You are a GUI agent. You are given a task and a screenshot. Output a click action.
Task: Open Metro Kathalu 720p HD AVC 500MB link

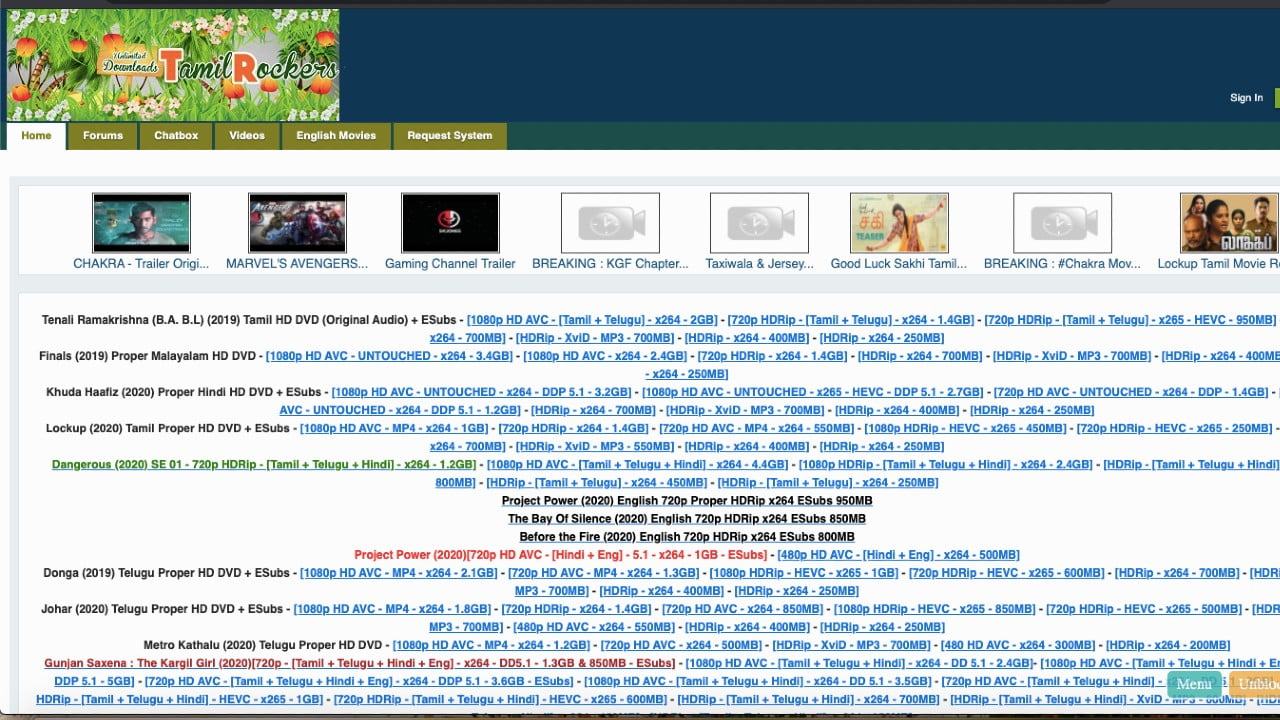[x=681, y=645]
